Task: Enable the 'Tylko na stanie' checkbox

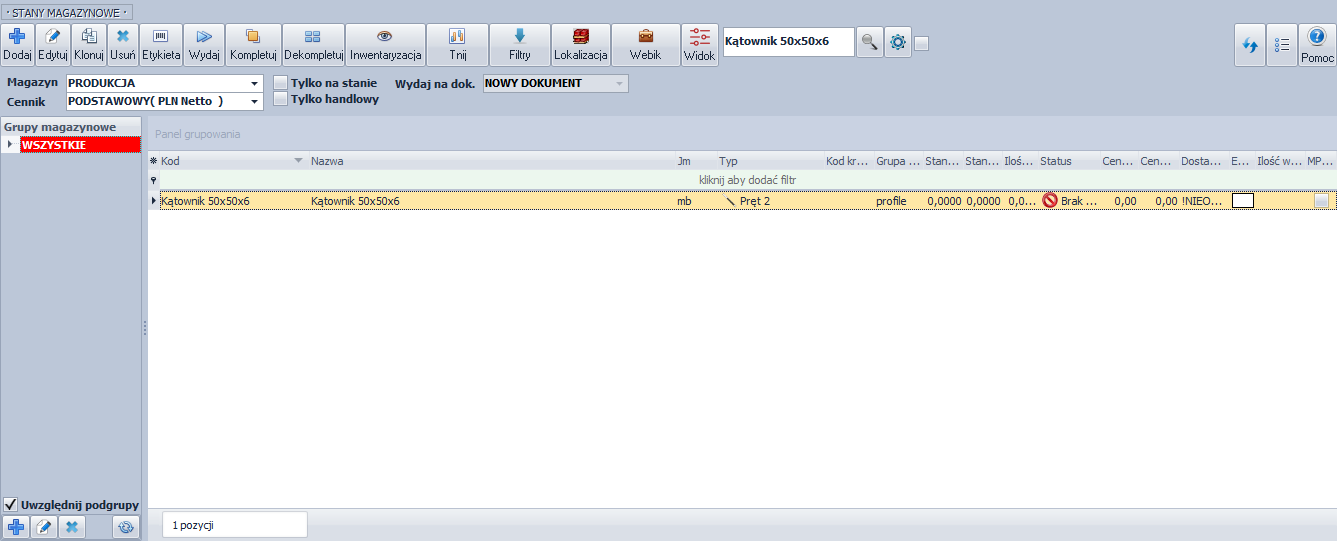Action: [x=281, y=83]
